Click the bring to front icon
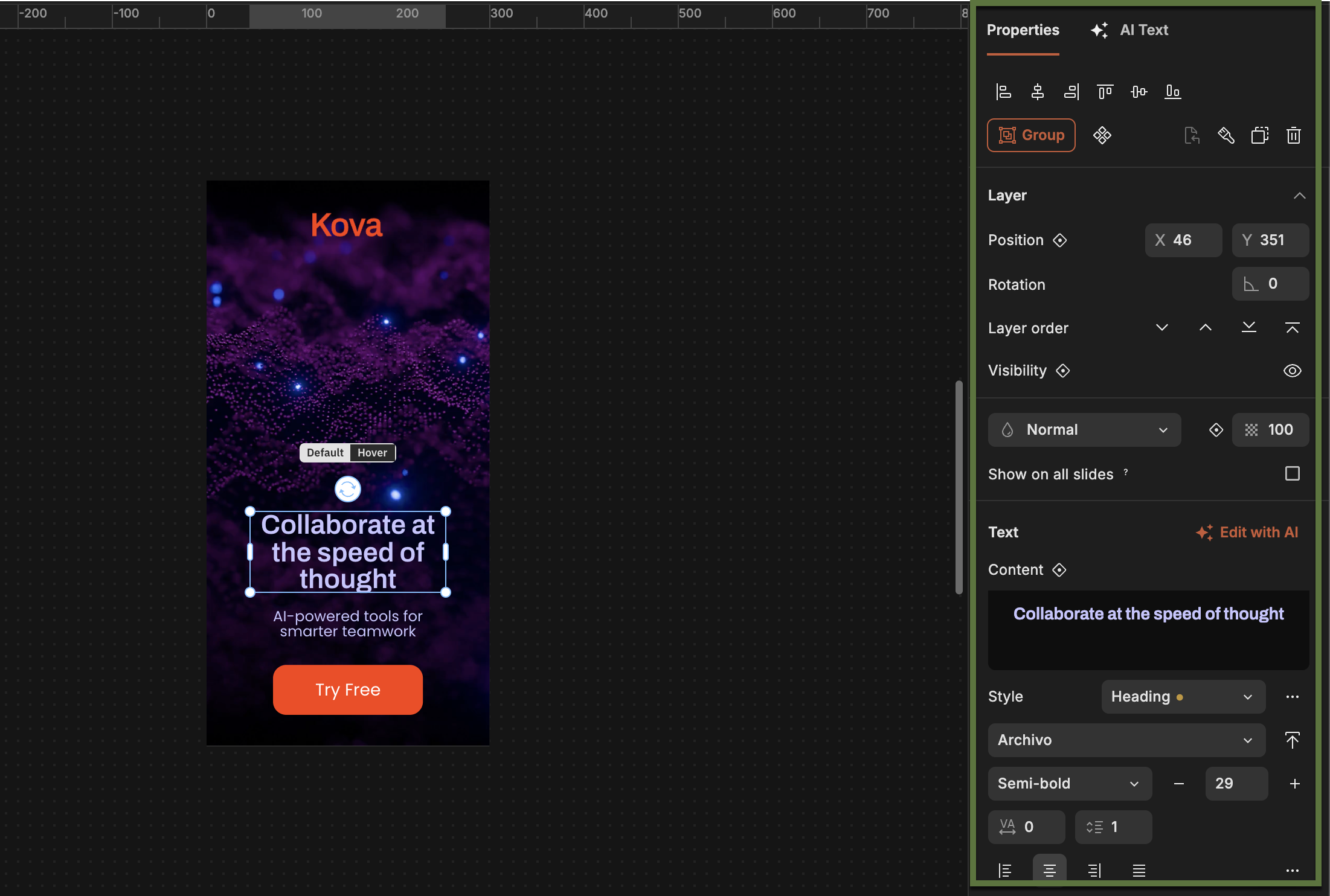 [1292, 328]
